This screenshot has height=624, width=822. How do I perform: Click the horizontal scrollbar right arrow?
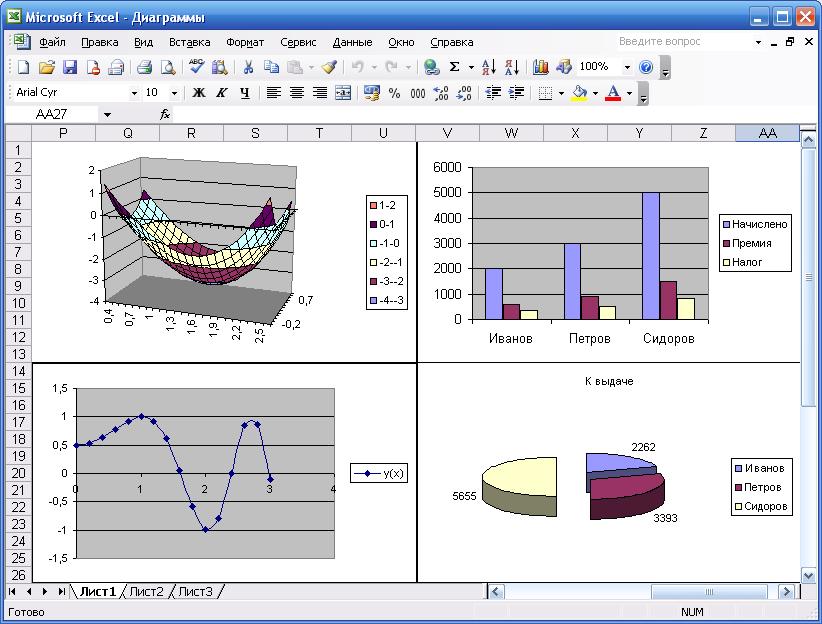pyautogui.click(x=786, y=591)
